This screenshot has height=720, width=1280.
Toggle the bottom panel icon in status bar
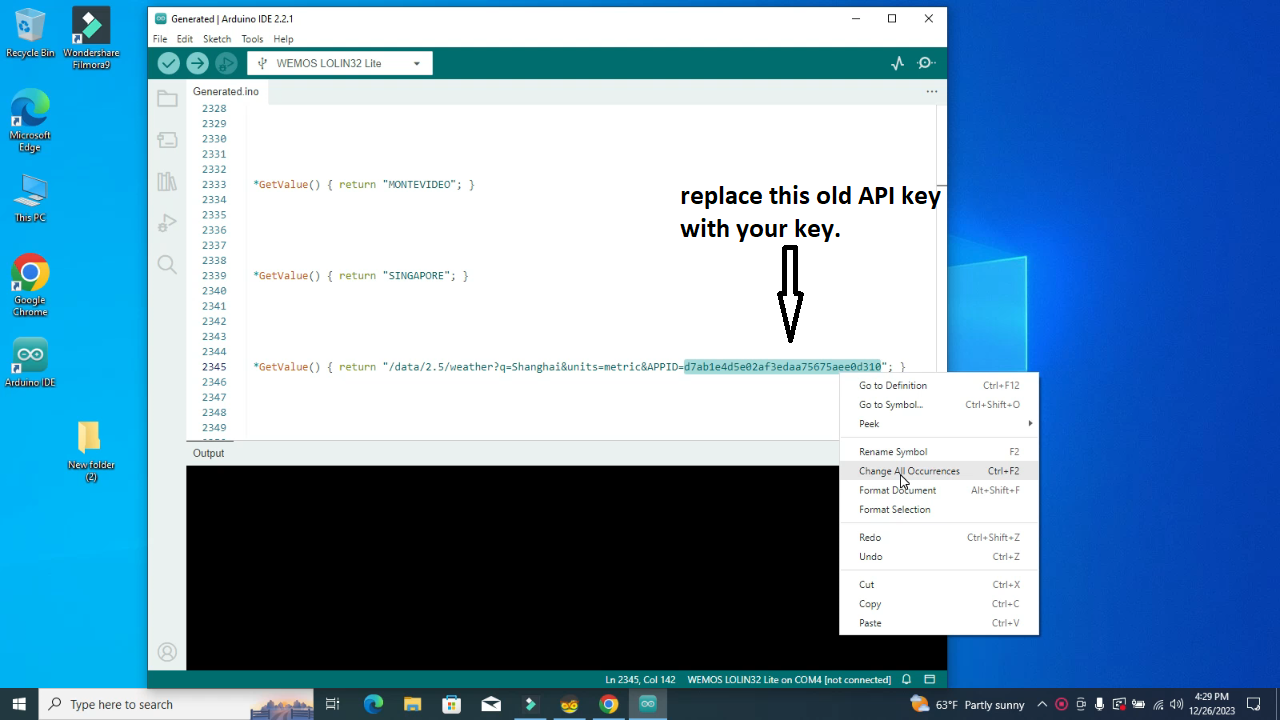point(930,680)
